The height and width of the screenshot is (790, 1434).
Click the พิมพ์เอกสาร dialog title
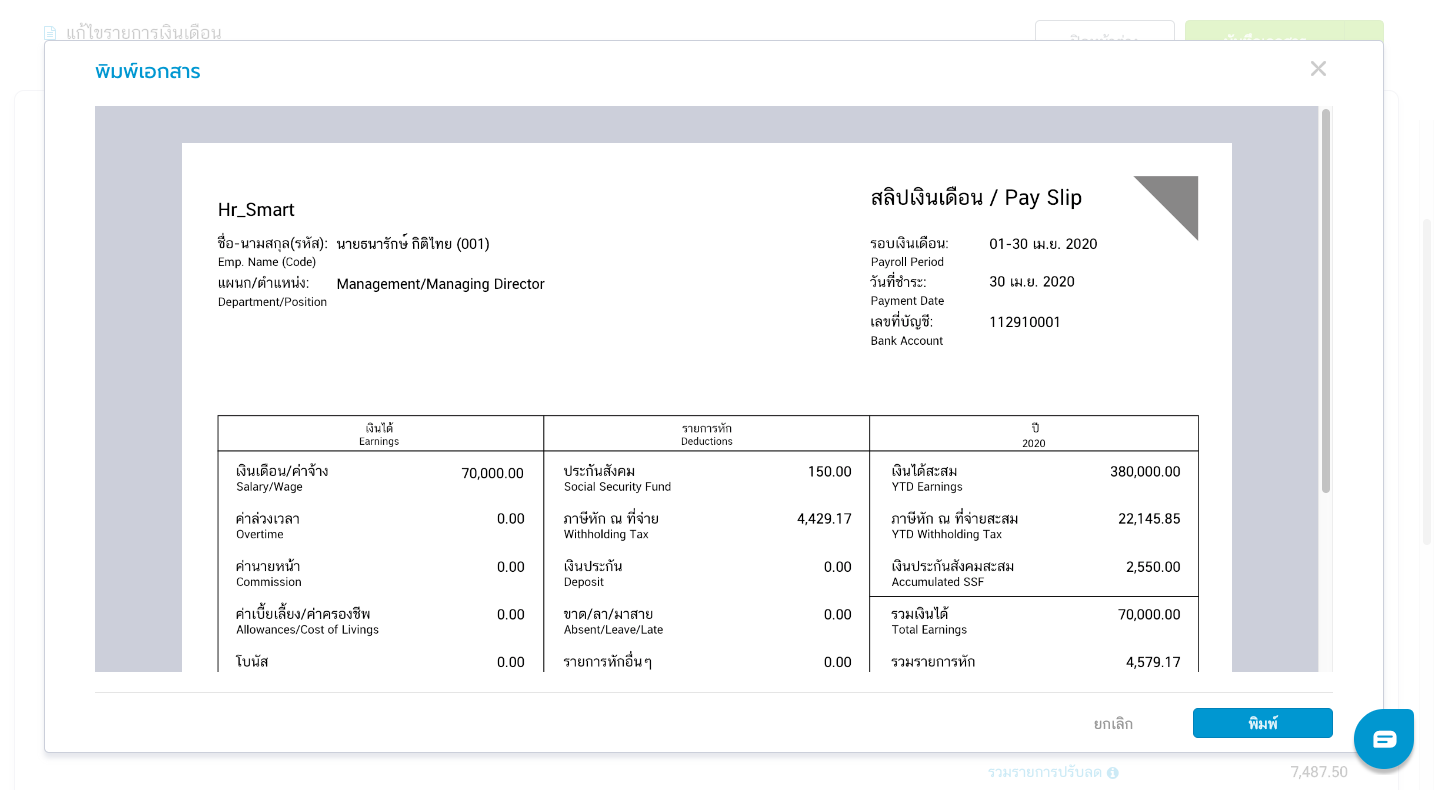point(148,72)
